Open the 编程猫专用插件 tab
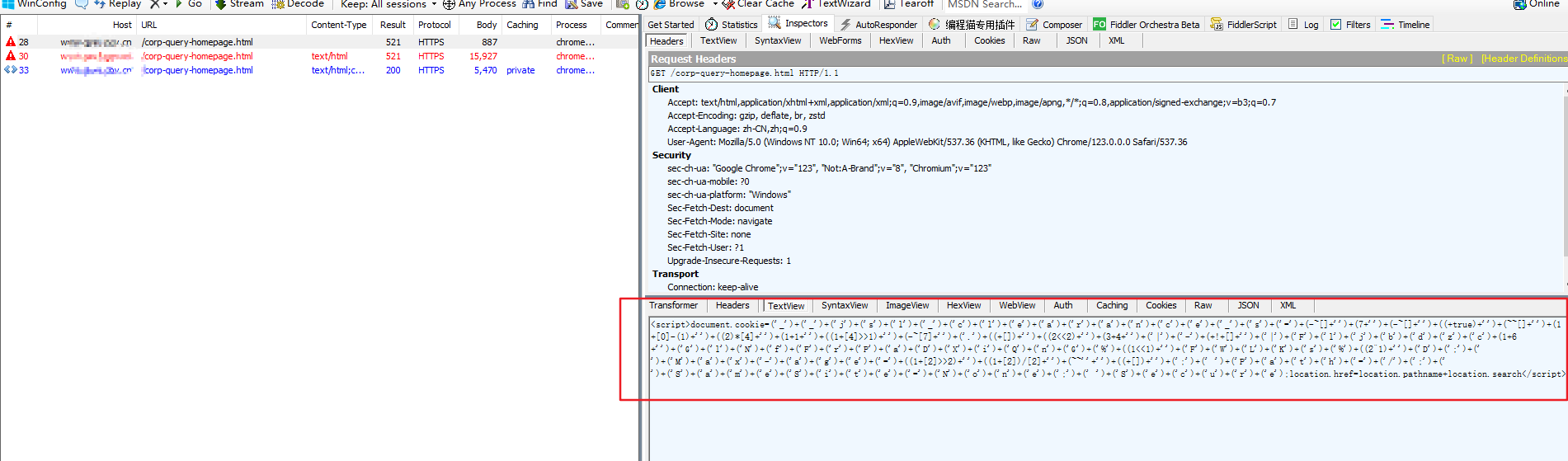1568x461 pixels. [972, 25]
